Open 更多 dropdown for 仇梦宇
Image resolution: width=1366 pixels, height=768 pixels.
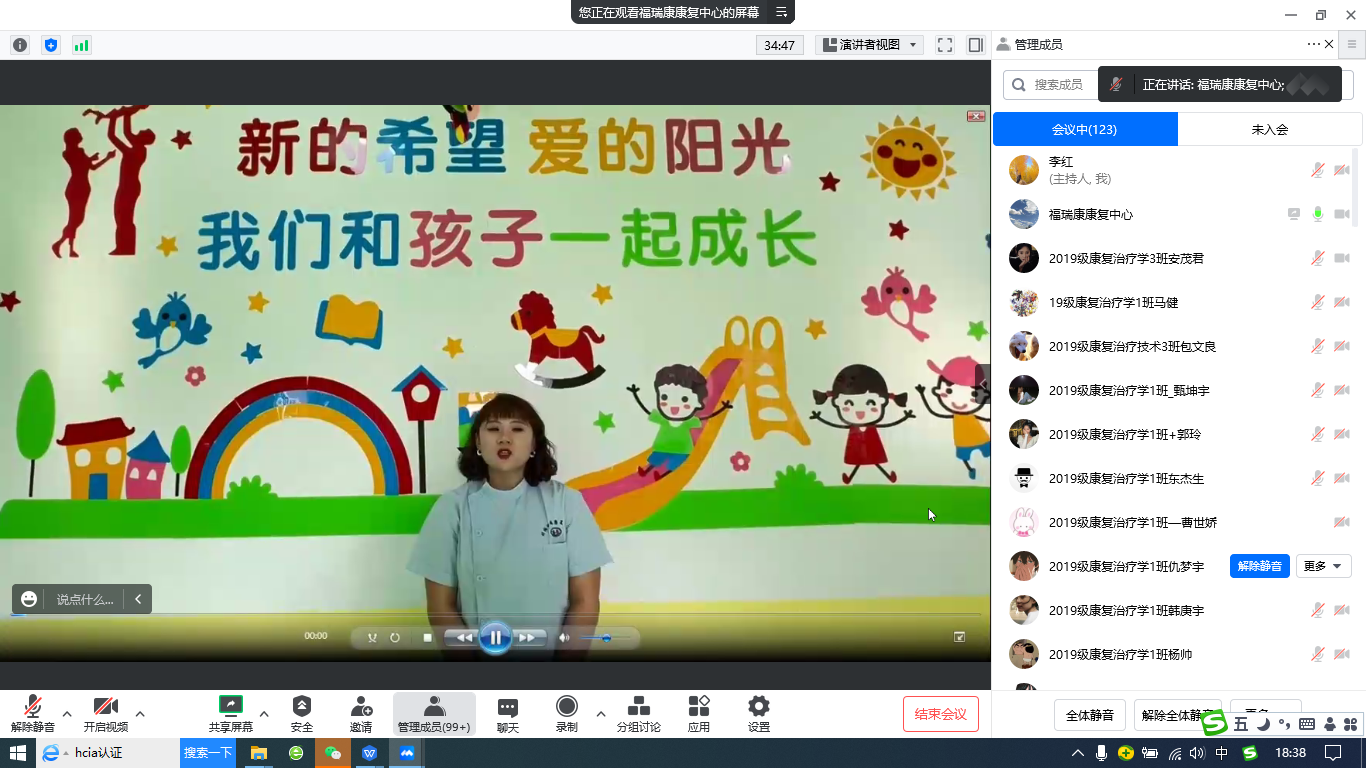[1324, 566]
